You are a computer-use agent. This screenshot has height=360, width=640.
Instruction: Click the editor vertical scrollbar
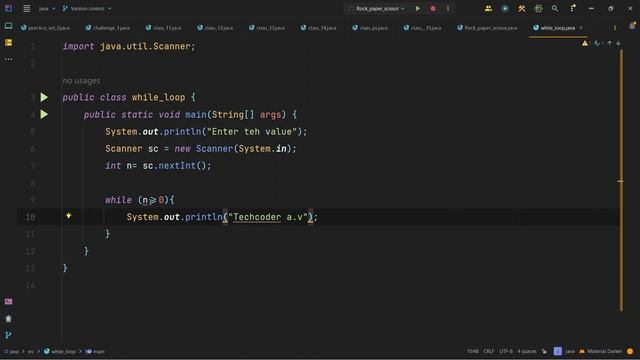[x=621, y=180]
